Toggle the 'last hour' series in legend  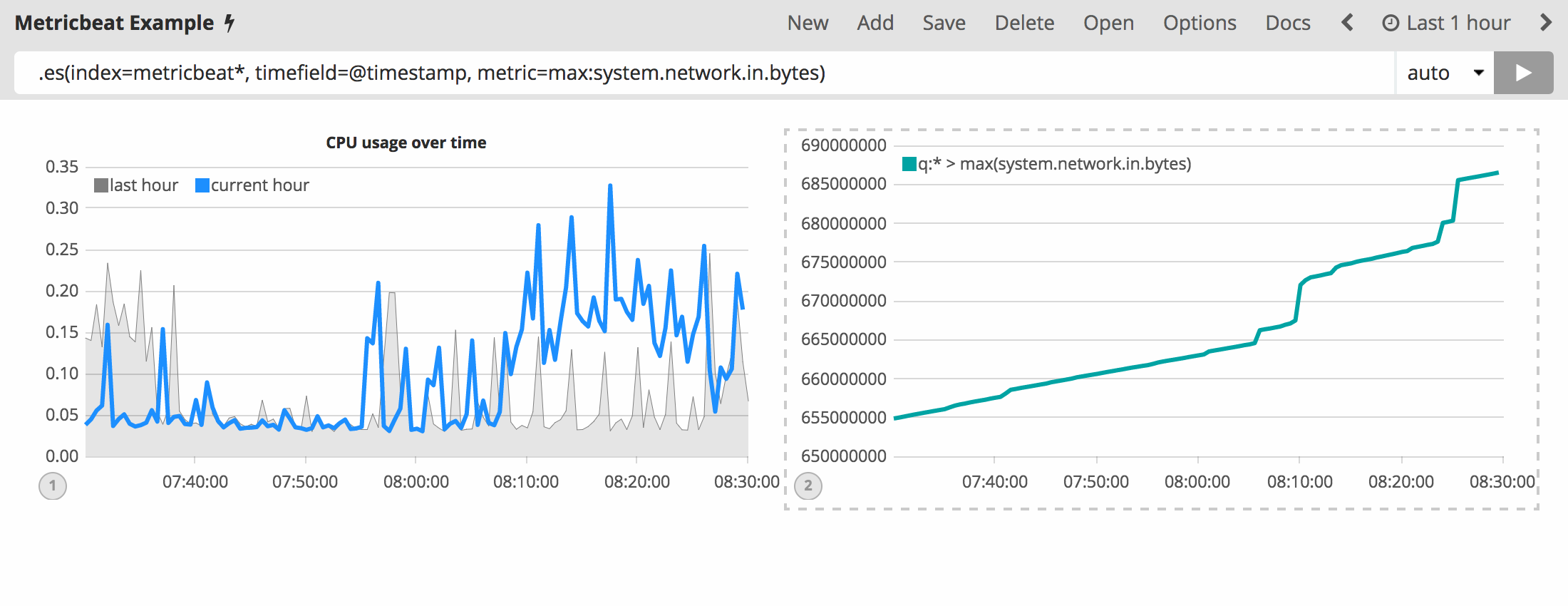pyautogui.click(x=136, y=185)
